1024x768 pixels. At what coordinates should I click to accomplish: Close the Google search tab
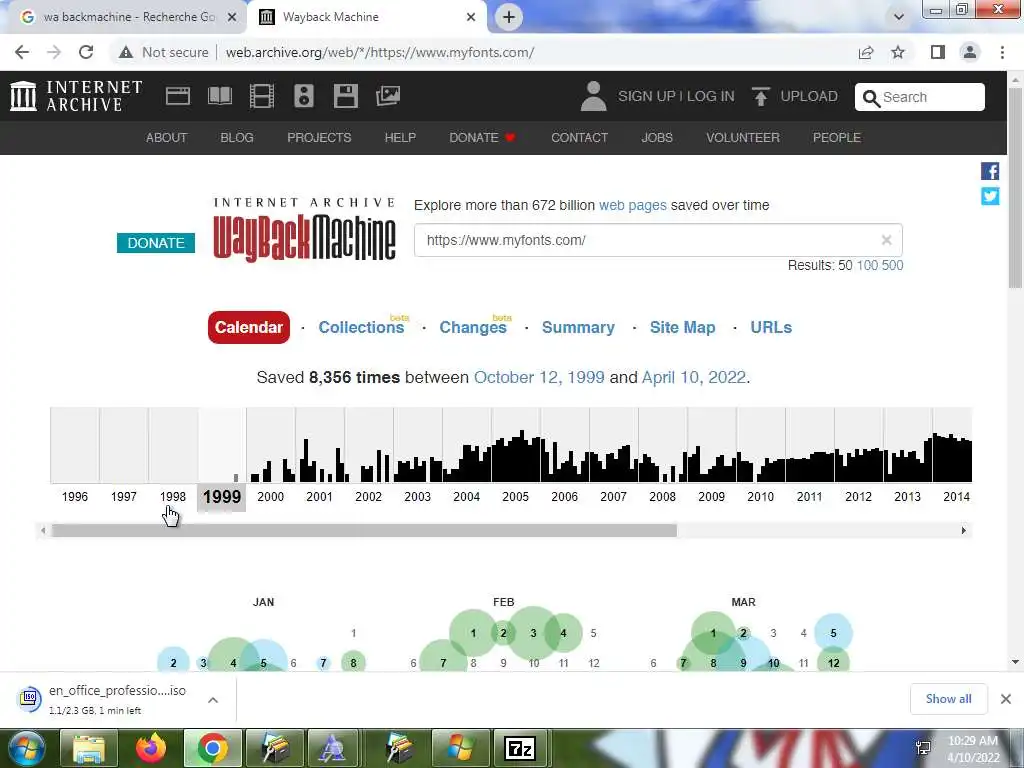coord(232,17)
